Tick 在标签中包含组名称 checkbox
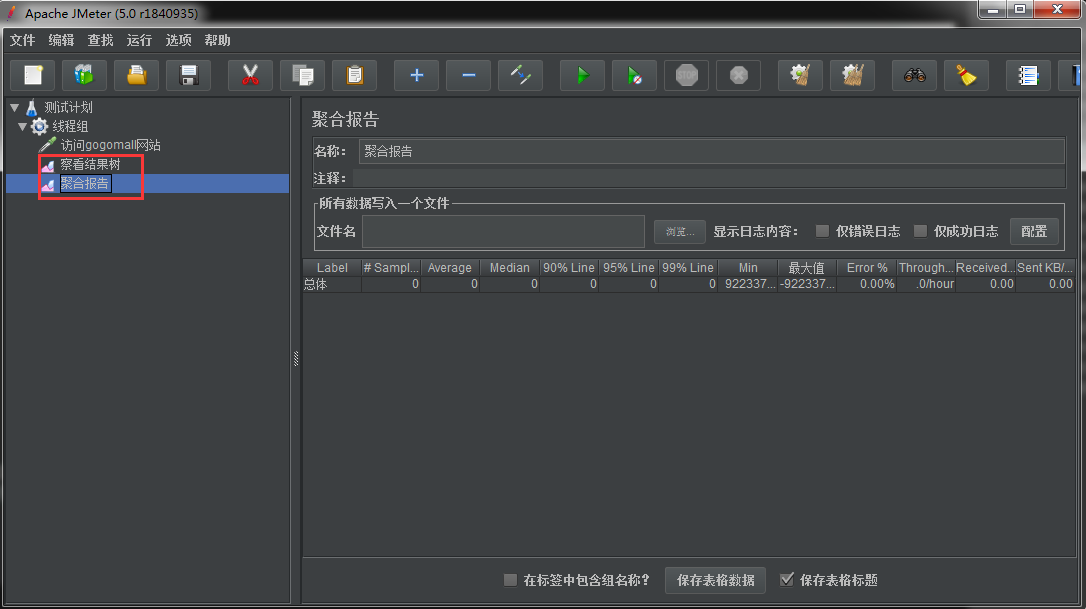Image resolution: width=1086 pixels, height=609 pixels. tap(510, 580)
